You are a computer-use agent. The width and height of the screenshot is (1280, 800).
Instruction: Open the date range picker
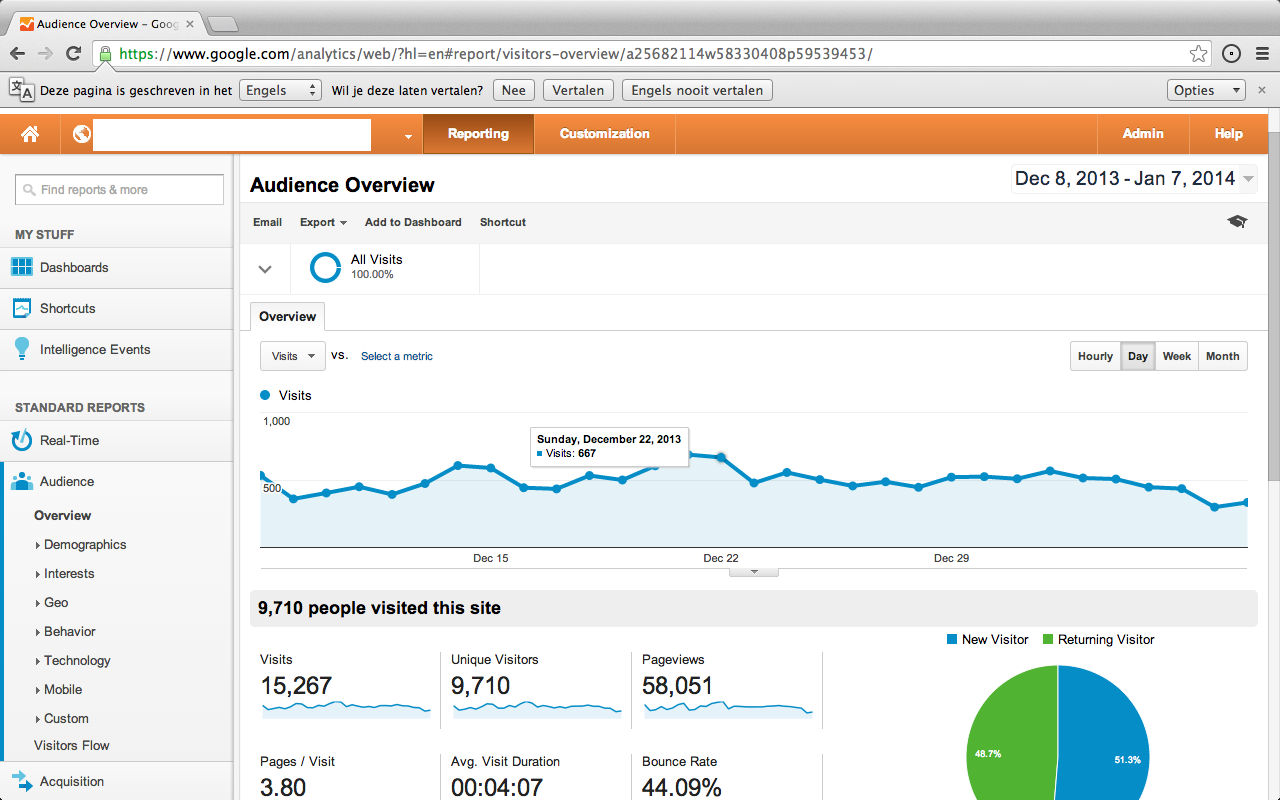[1134, 179]
